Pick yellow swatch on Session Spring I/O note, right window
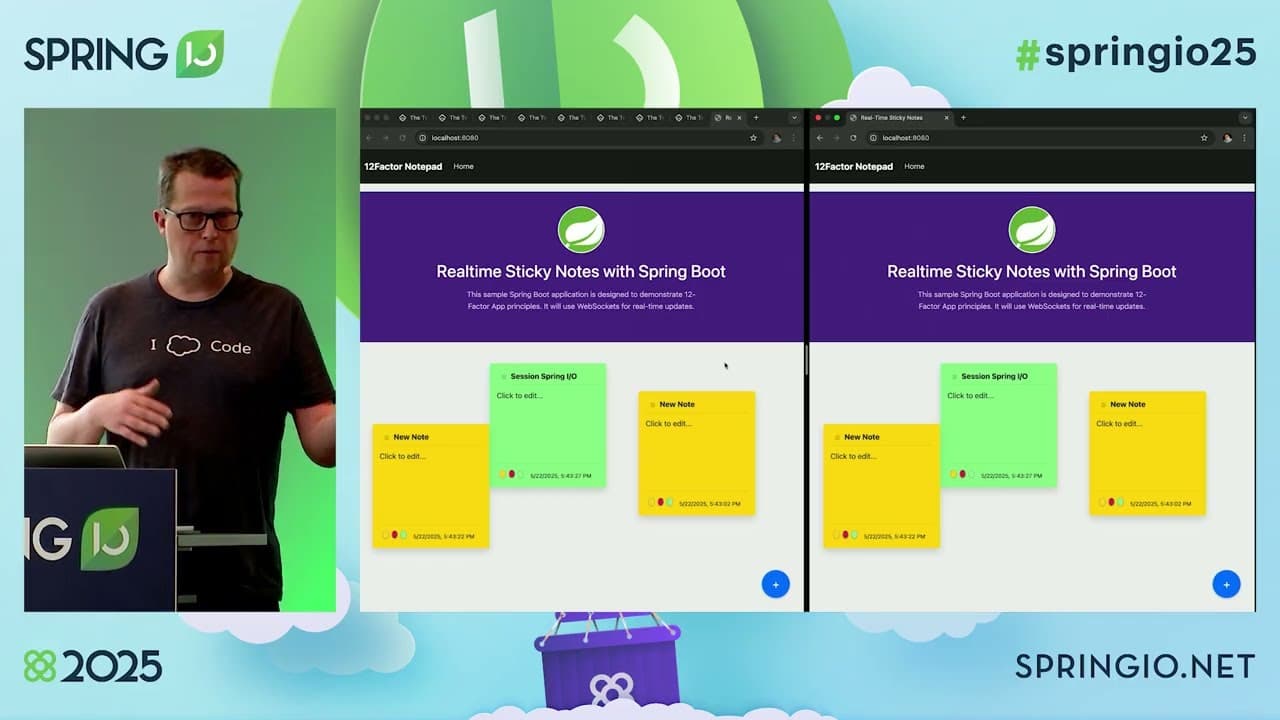This screenshot has width=1280, height=720. [954, 474]
